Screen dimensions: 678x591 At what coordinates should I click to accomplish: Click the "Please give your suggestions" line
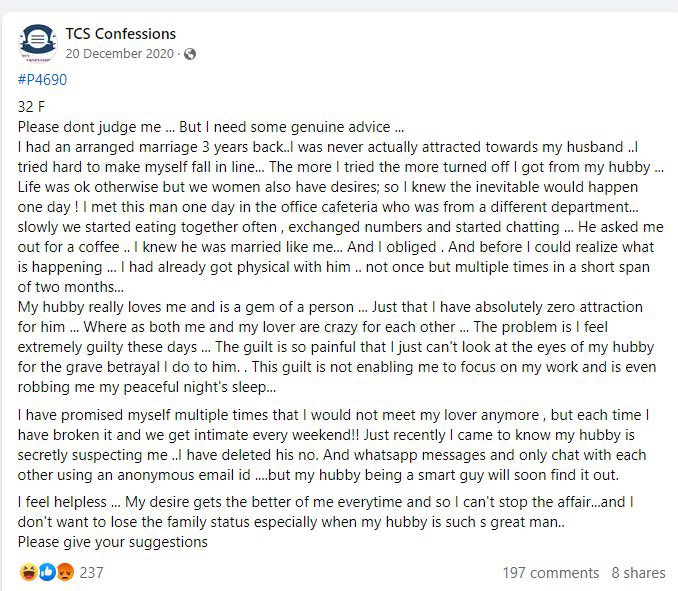(x=113, y=542)
